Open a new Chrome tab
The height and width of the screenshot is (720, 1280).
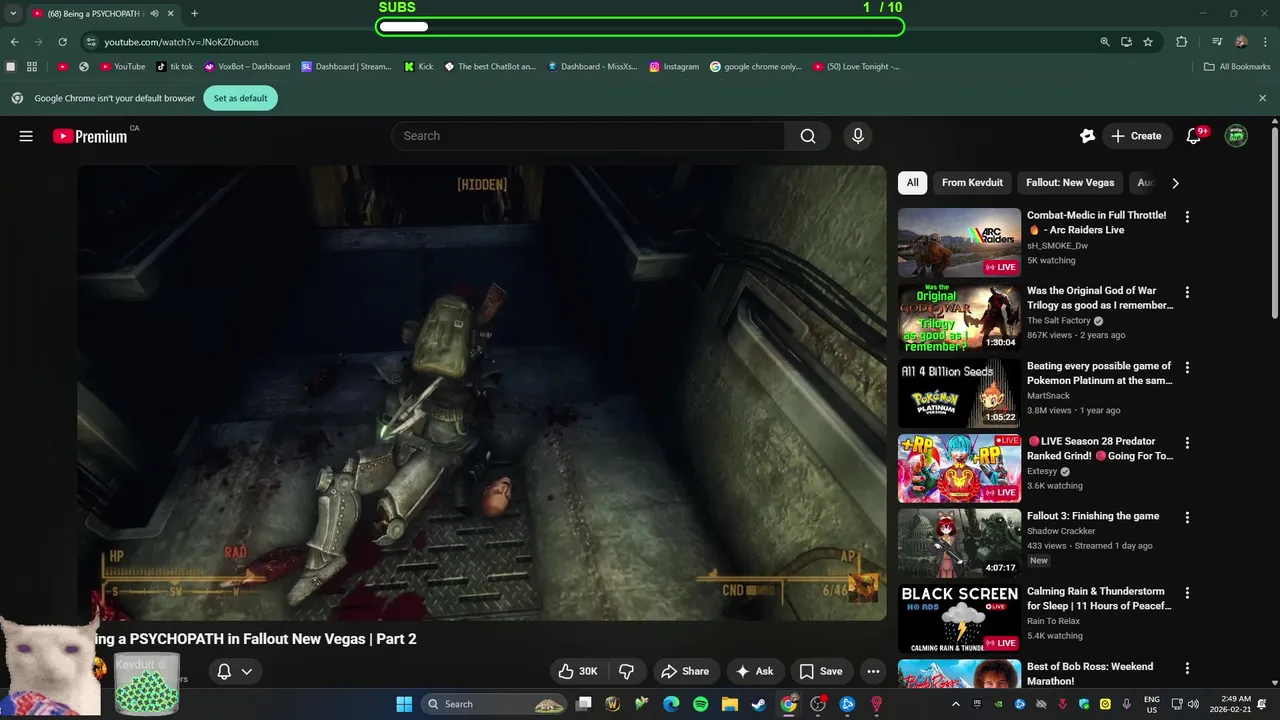194,14
